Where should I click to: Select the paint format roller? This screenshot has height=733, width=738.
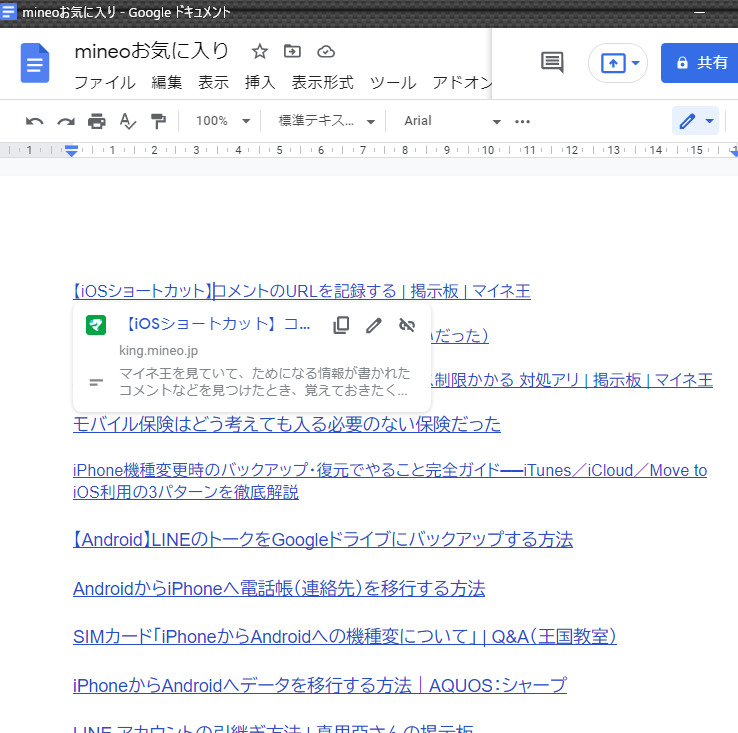pos(158,121)
